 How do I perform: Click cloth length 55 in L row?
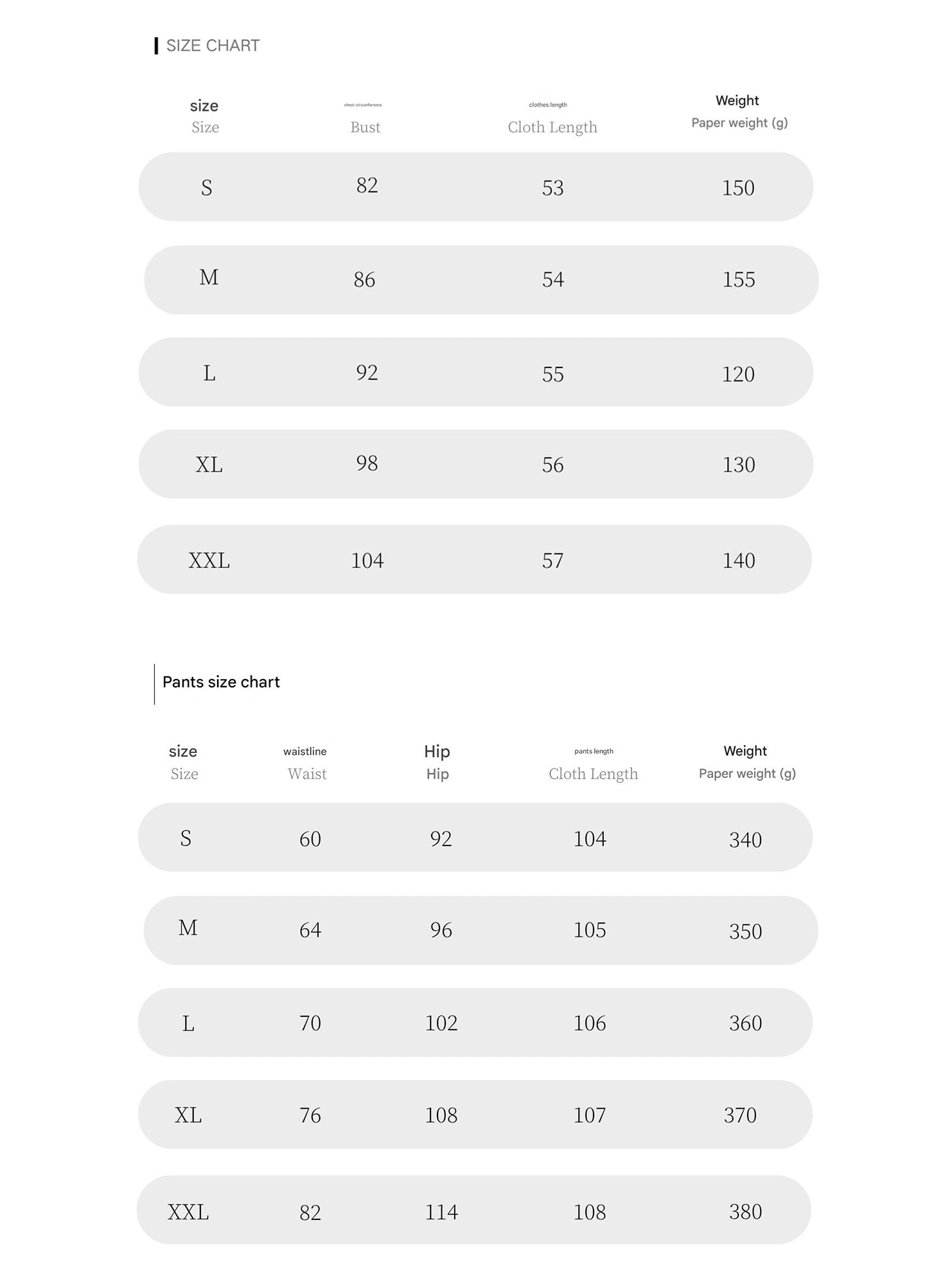(552, 374)
